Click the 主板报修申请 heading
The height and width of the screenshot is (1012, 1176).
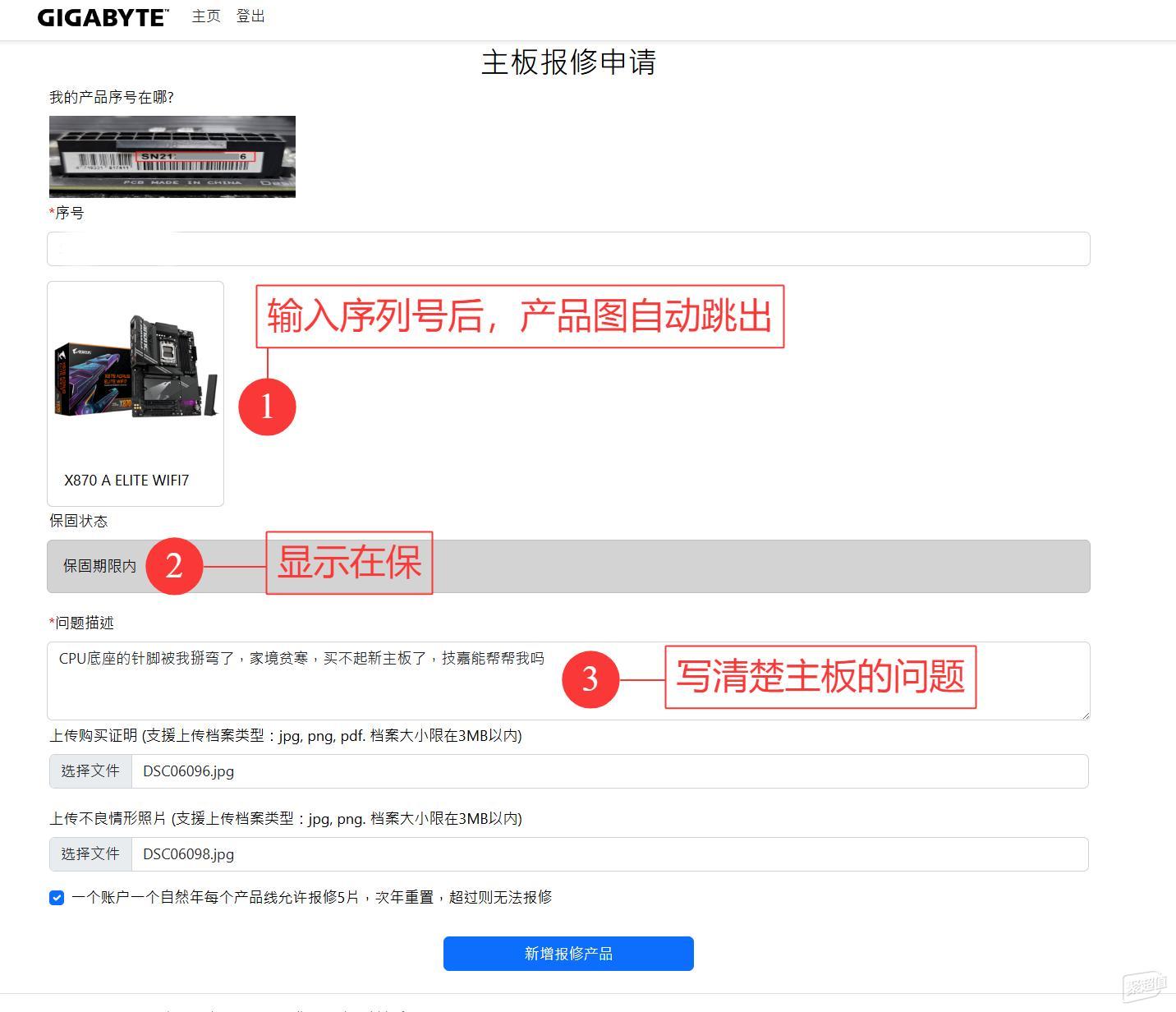[x=568, y=62]
